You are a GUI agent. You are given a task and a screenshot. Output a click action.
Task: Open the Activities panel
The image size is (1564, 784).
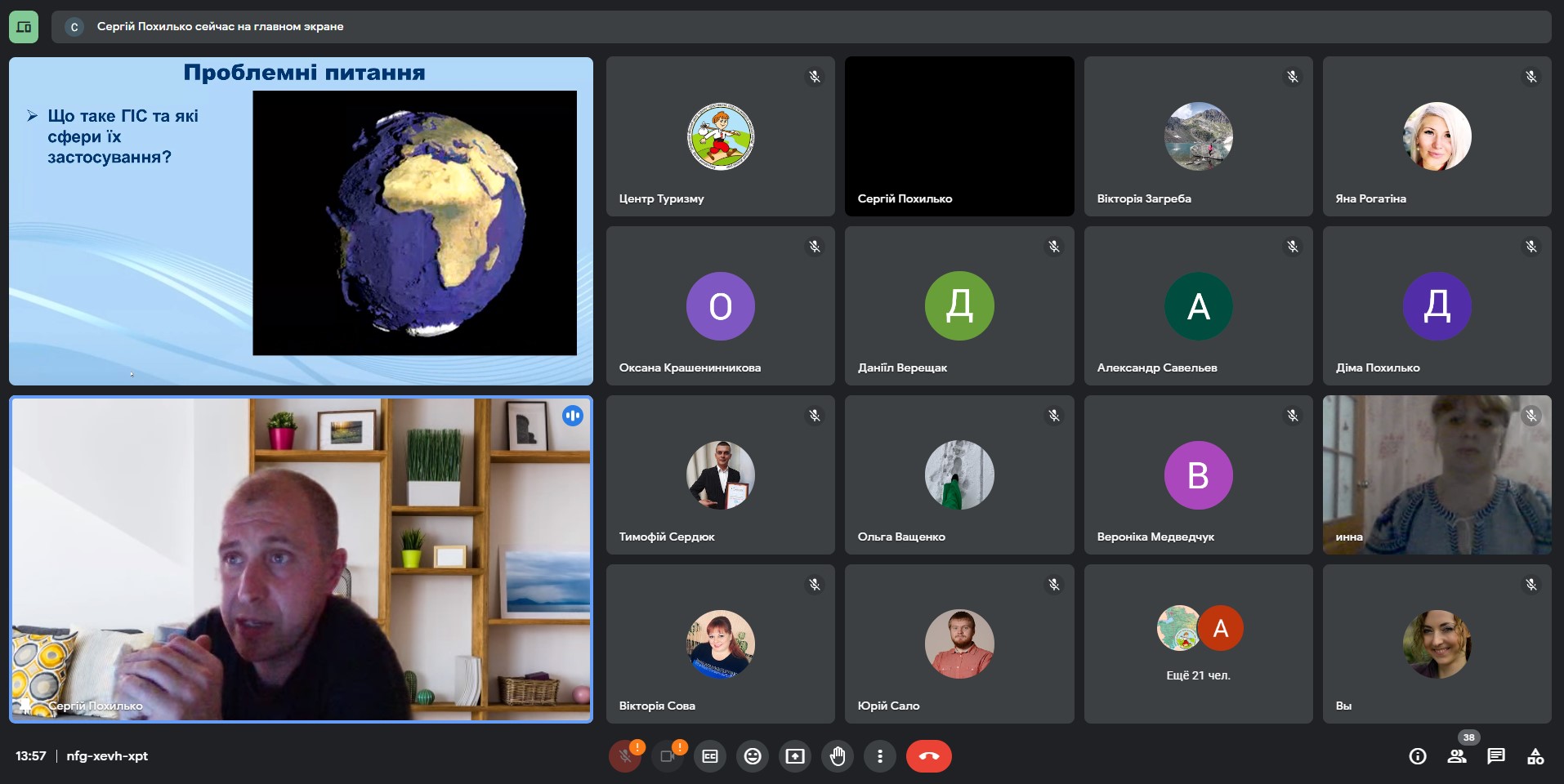click(1535, 756)
